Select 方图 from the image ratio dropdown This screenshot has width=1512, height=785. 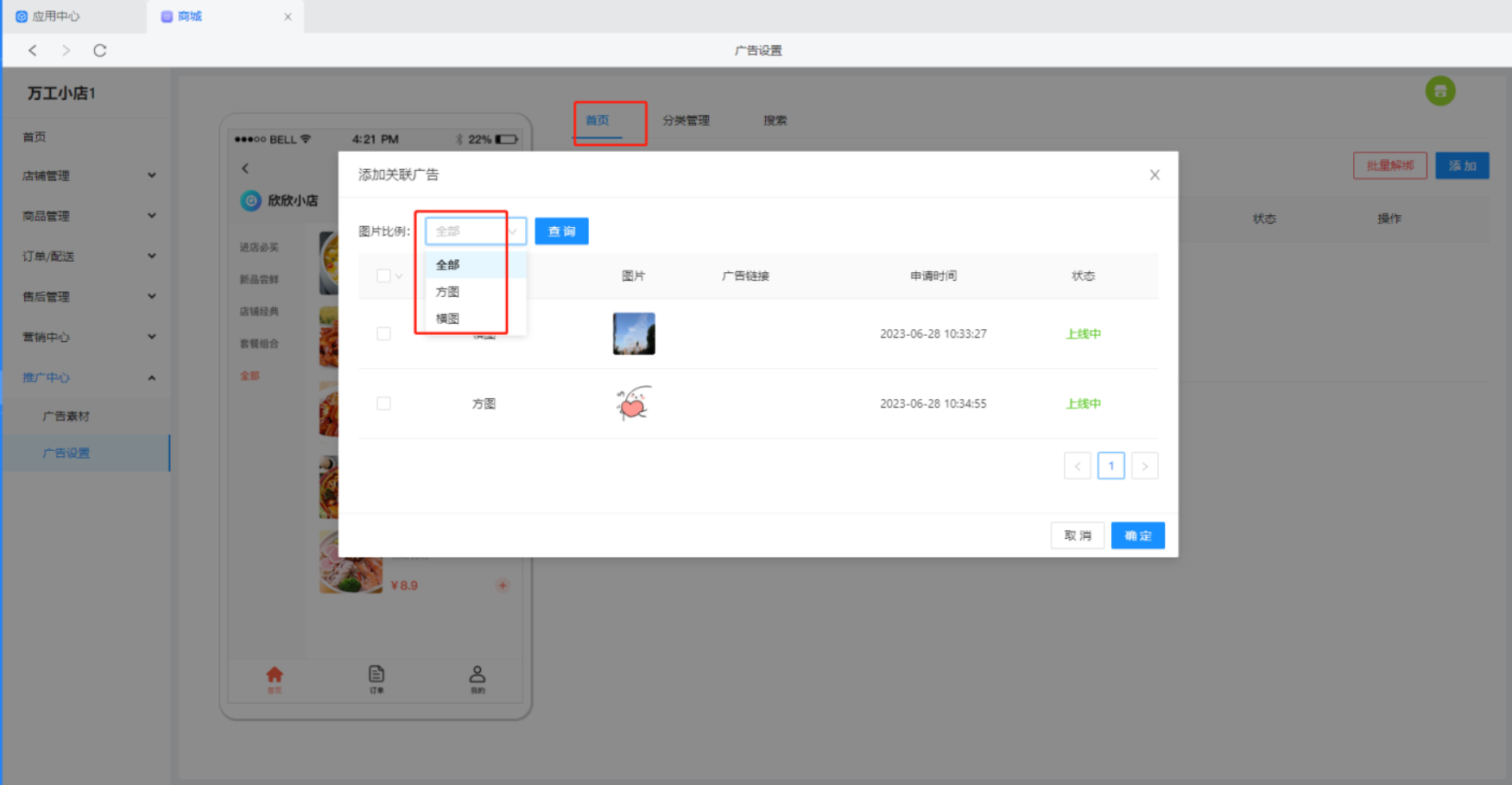click(447, 292)
